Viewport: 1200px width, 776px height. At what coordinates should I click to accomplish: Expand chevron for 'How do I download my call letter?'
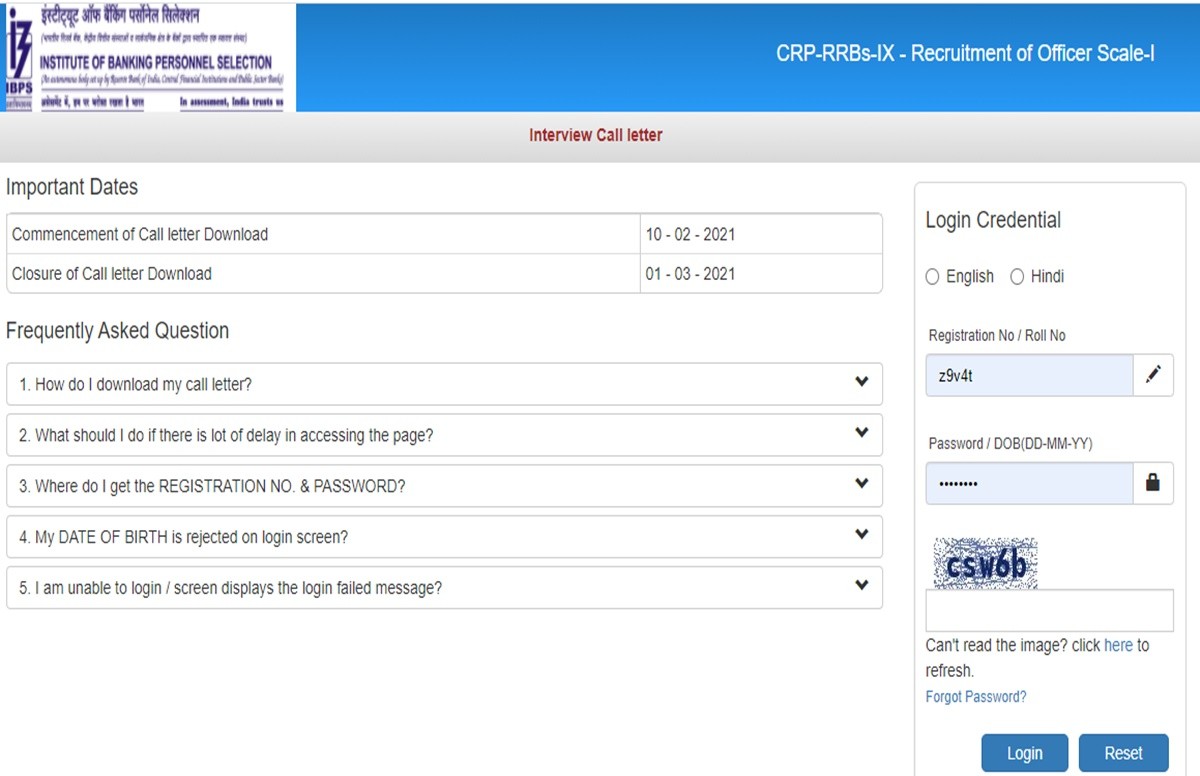click(861, 383)
